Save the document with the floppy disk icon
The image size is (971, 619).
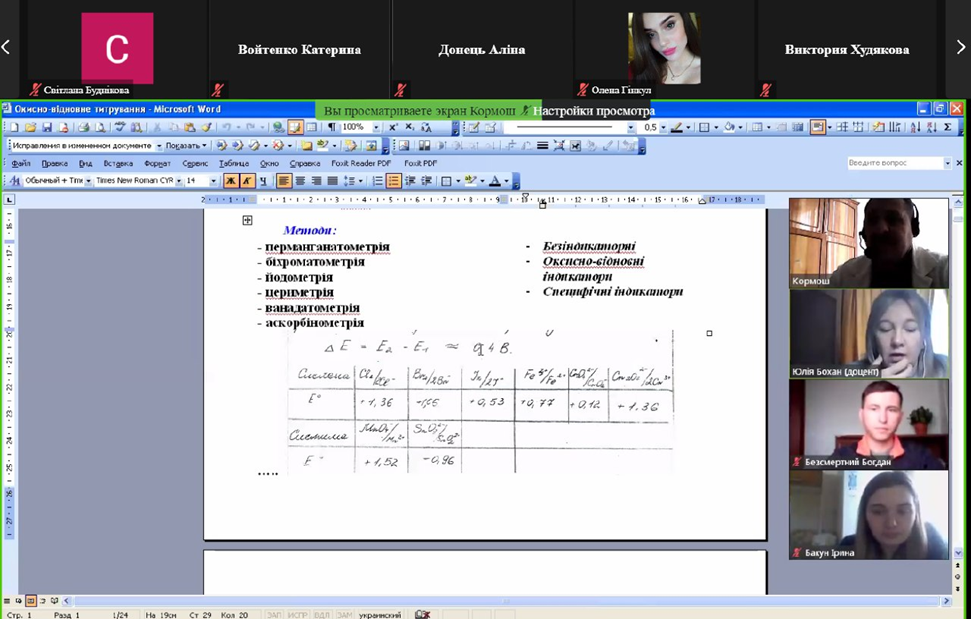tap(46, 128)
